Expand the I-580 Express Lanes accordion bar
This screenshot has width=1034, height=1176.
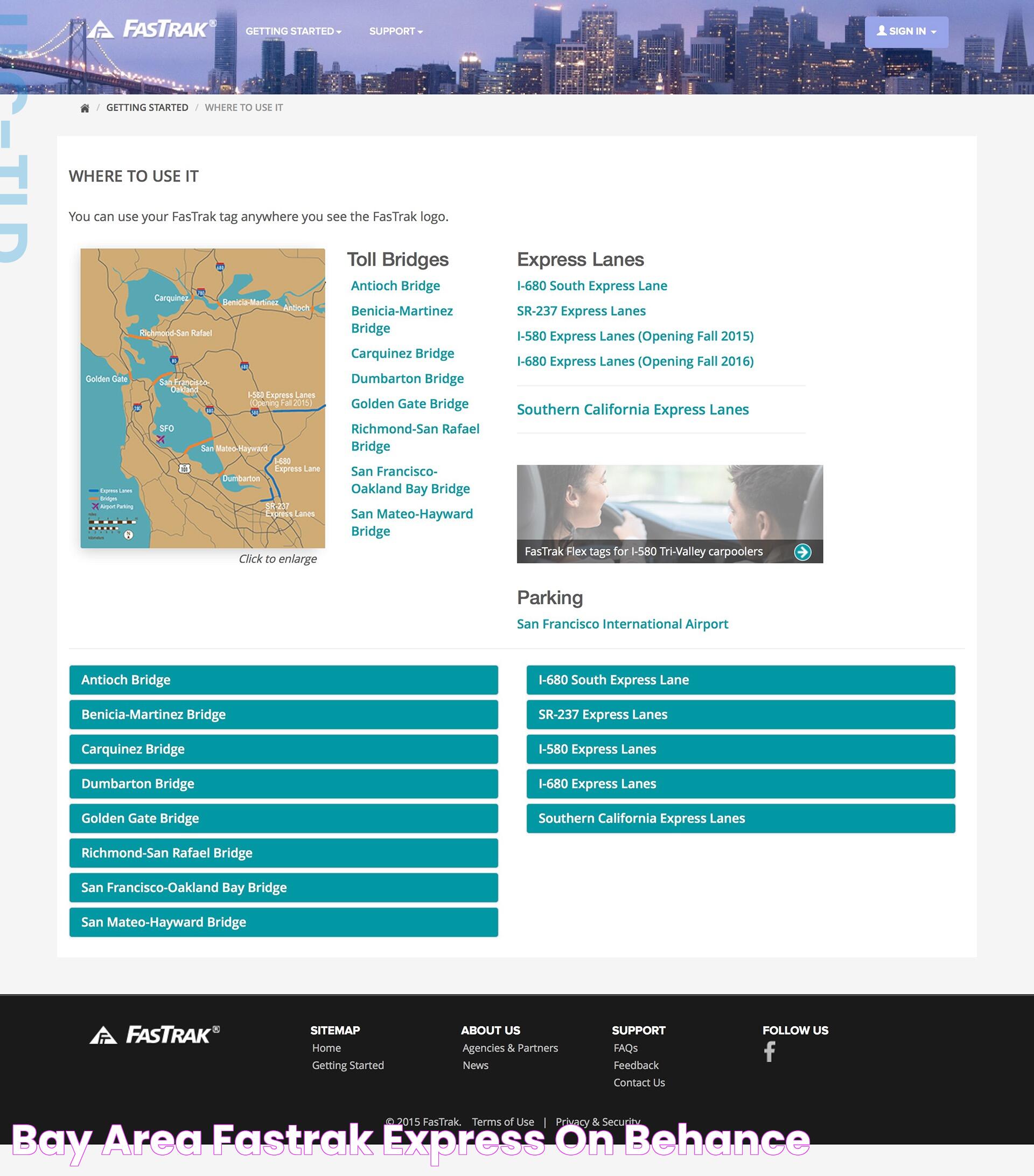coord(740,749)
